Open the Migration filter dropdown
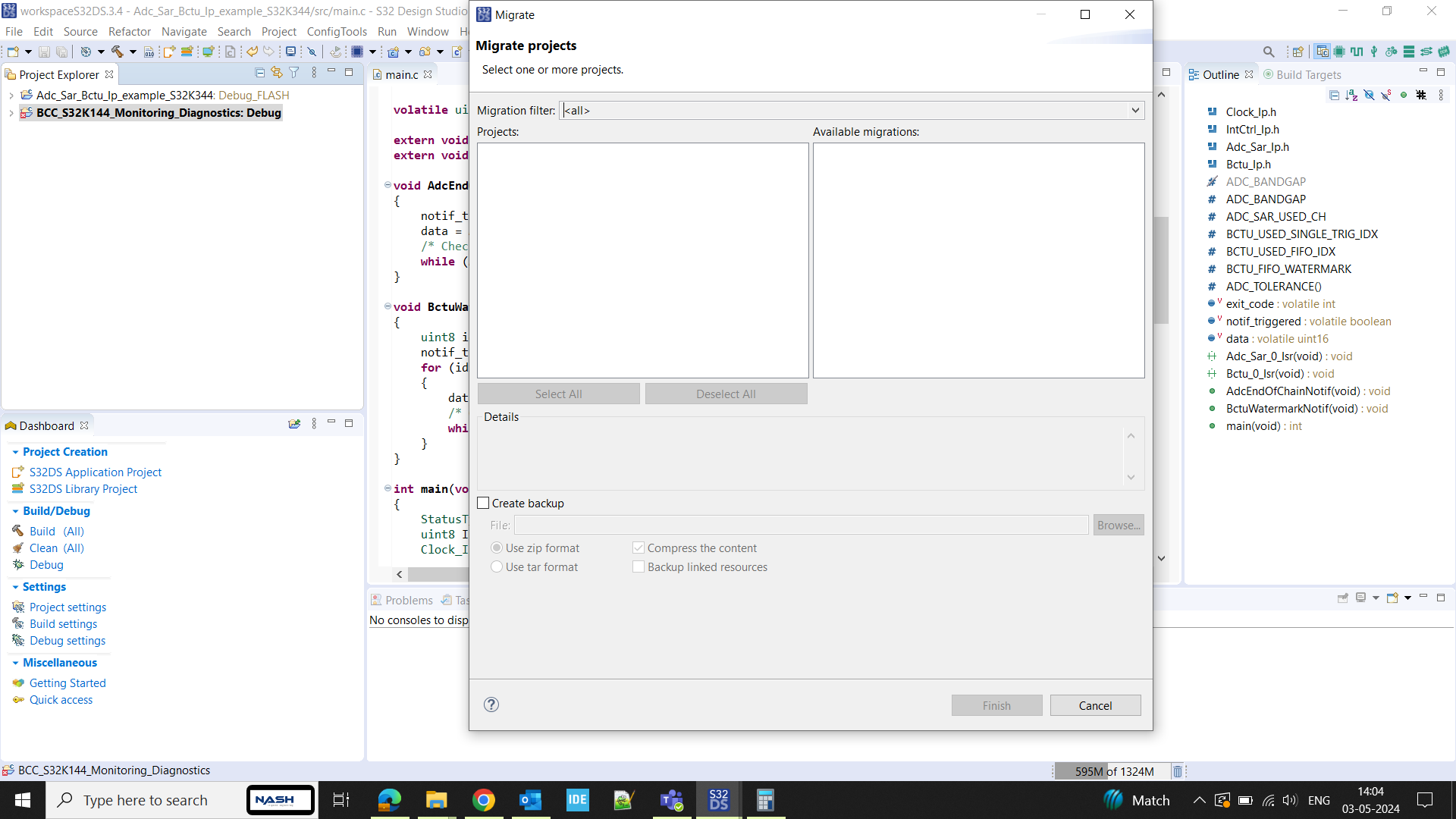The width and height of the screenshot is (1456, 819). 1135,110
